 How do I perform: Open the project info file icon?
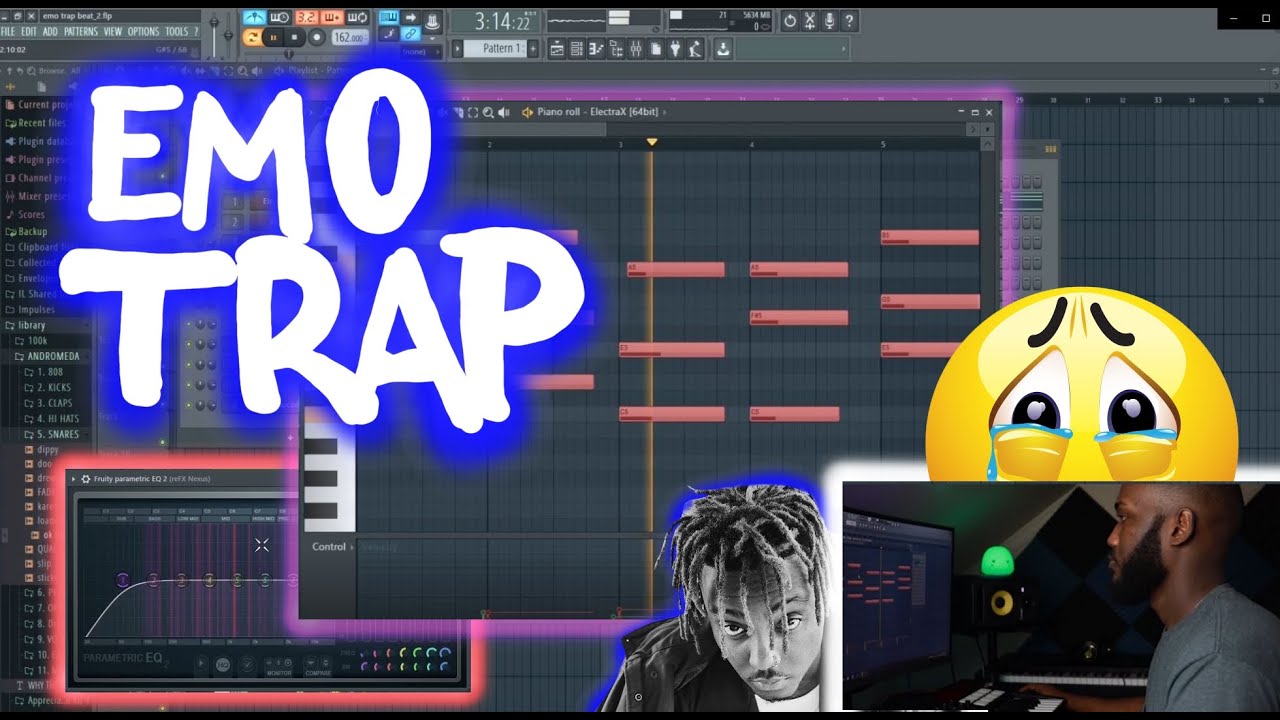coord(655,49)
